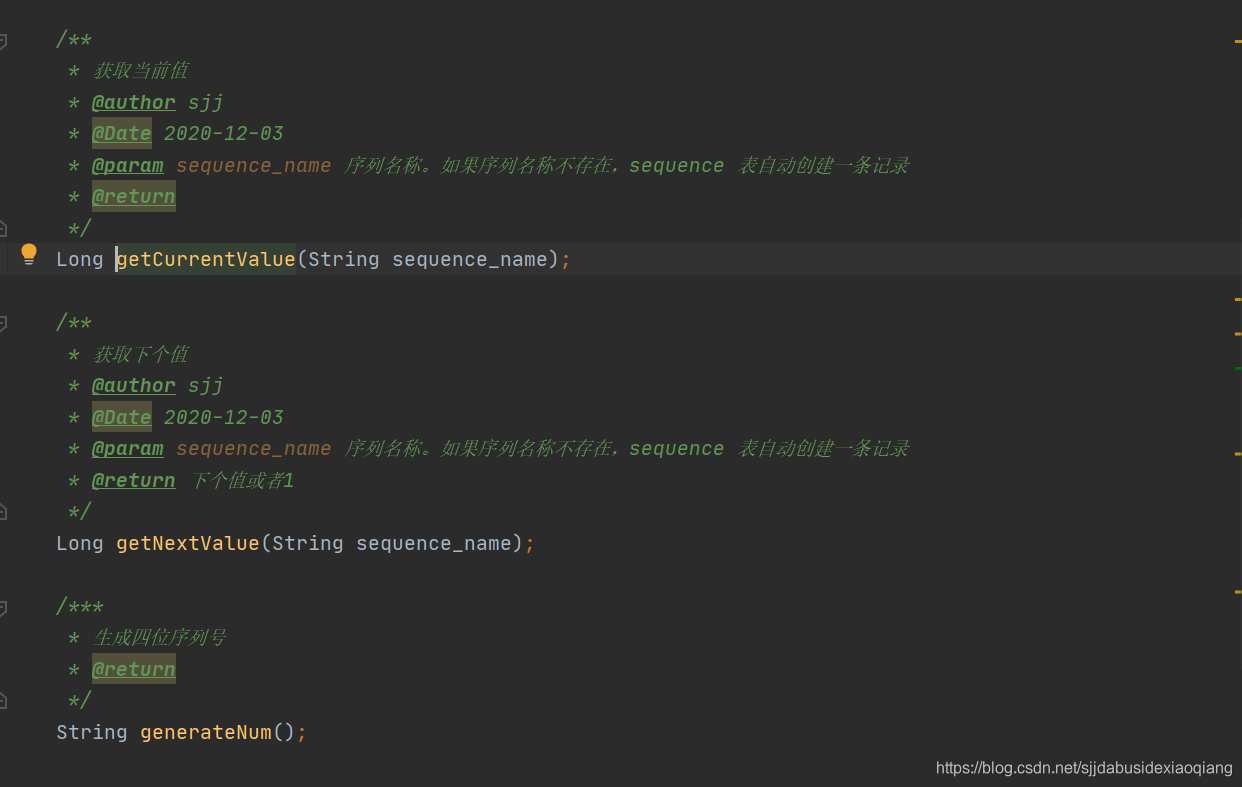Screen dimensions: 1242x787
Task: Click @return tag above generateNum
Action: point(134,669)
